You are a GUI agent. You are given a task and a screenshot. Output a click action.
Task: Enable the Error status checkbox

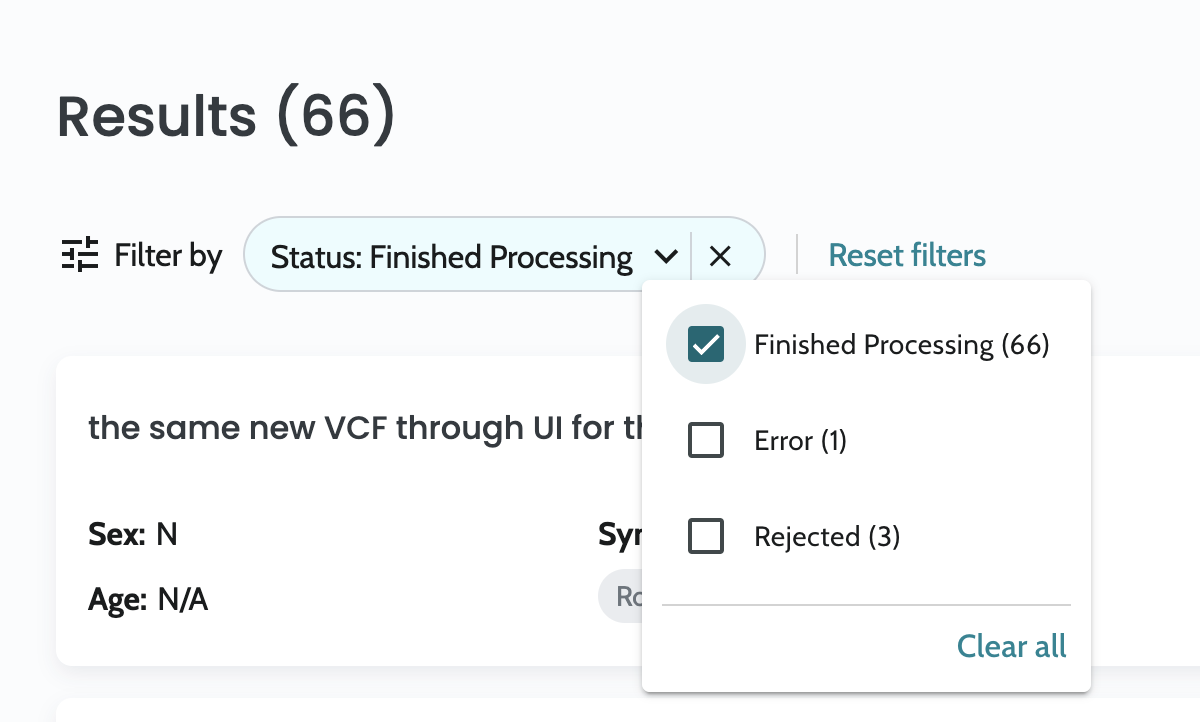pos(706,441)
